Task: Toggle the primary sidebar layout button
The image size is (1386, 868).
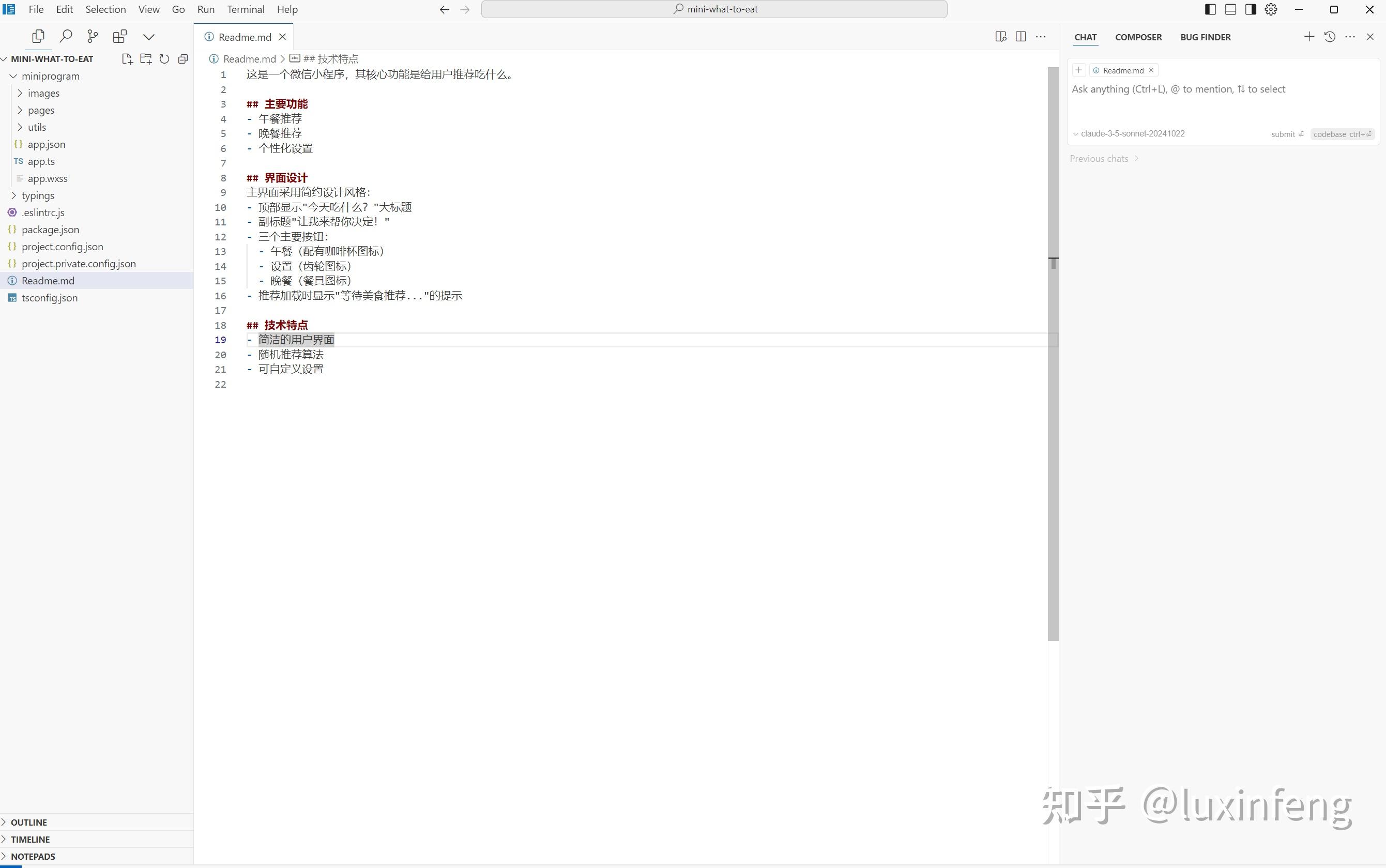Action: point(1210,9)
